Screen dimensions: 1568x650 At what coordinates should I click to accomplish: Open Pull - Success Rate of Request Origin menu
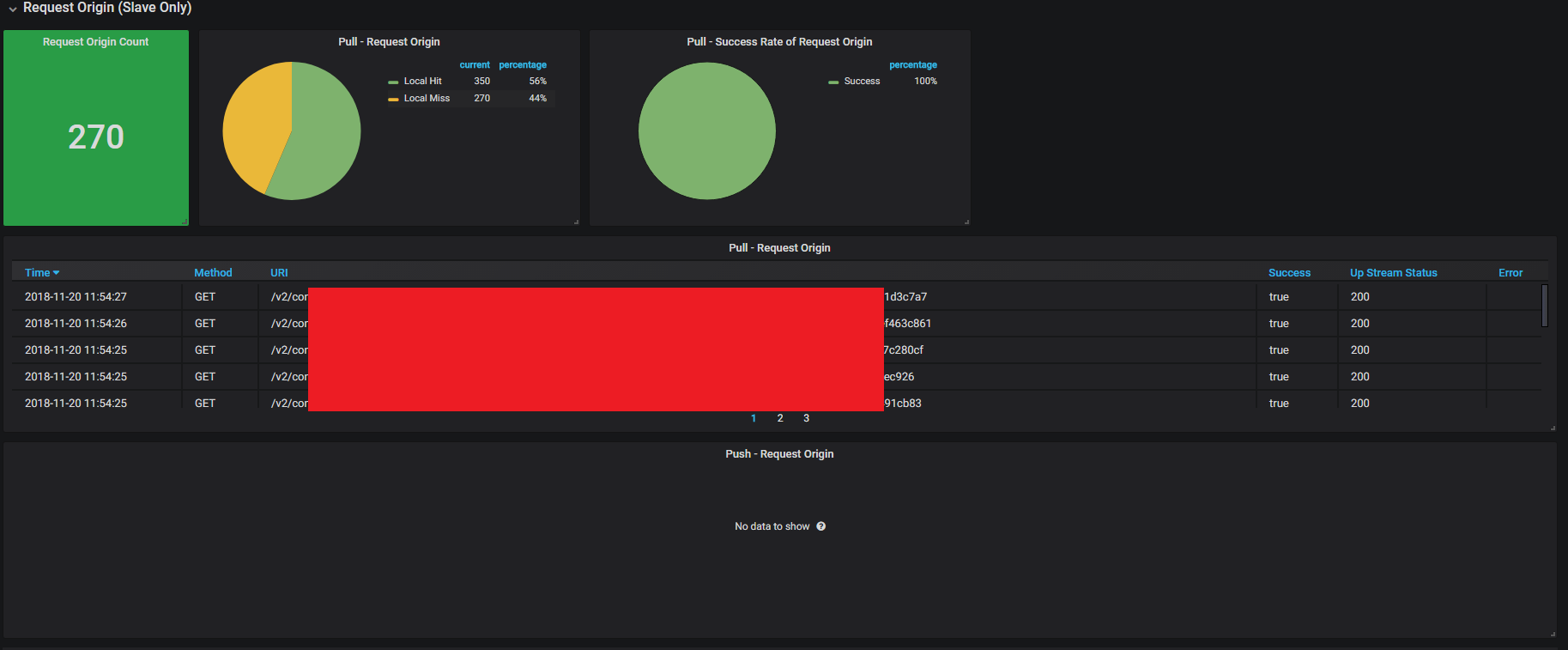click(779, 42)
